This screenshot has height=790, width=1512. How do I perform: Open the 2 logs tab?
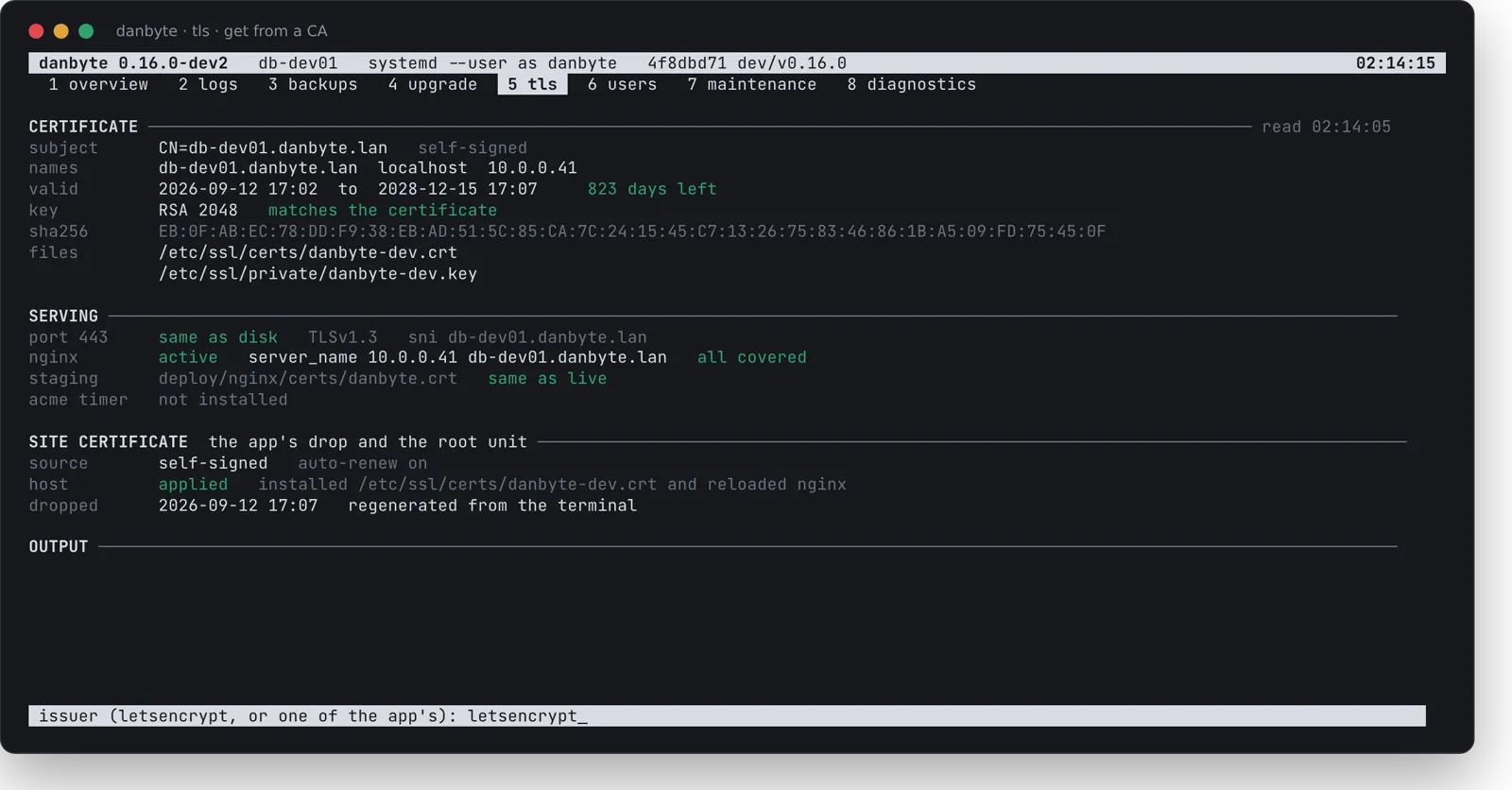pyautogui.click(x=208, y=84)
